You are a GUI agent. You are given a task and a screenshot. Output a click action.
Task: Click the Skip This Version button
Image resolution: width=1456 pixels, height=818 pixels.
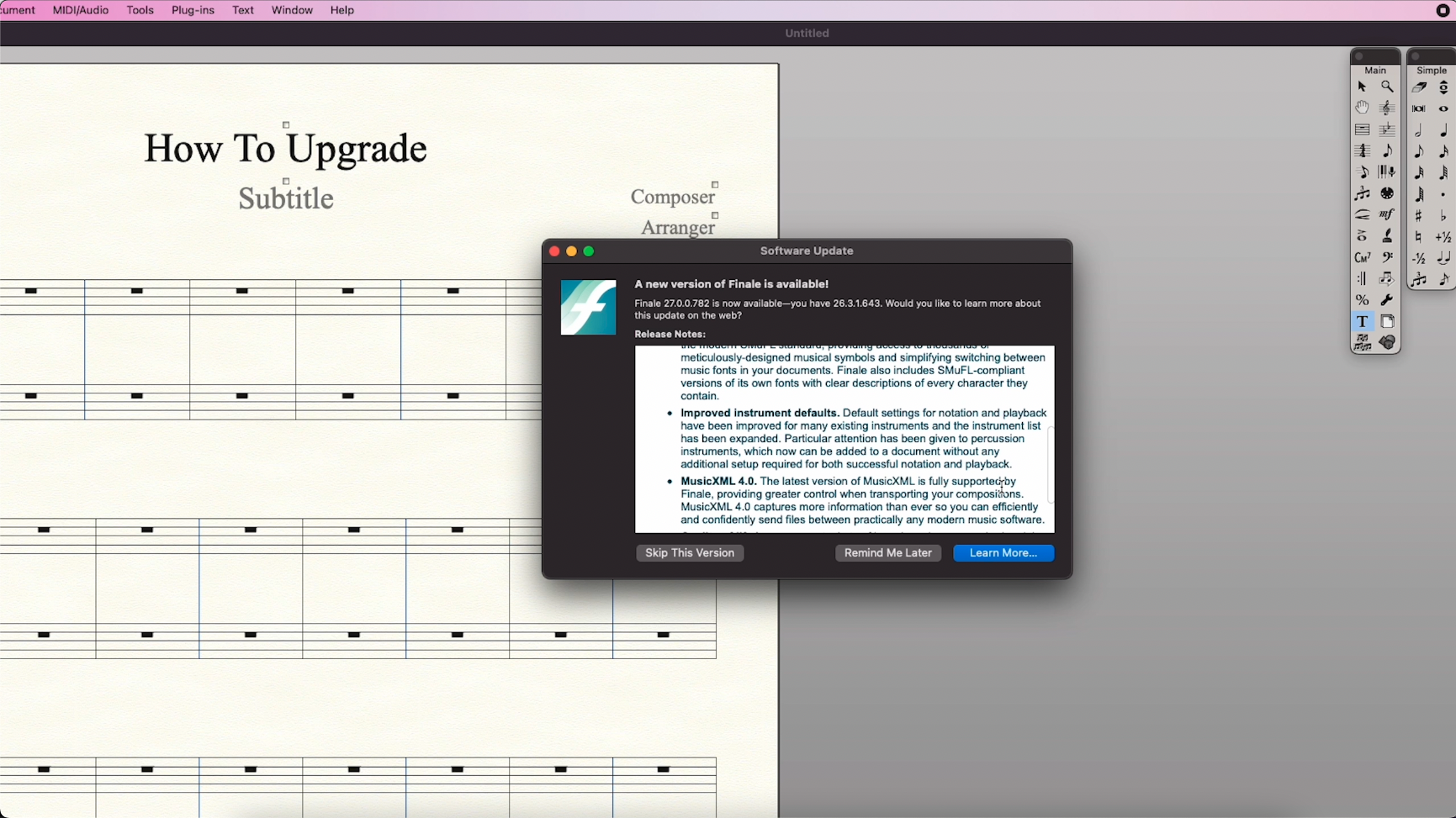coord(690,553)
